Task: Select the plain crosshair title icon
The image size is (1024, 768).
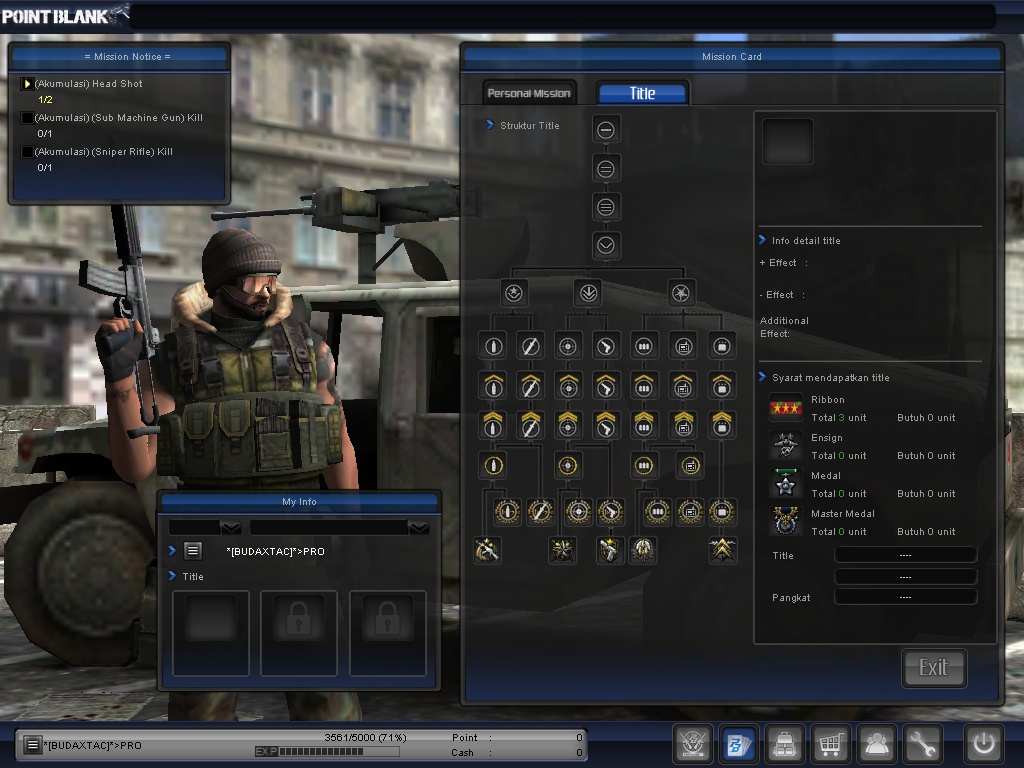Action: click(568, 346)
